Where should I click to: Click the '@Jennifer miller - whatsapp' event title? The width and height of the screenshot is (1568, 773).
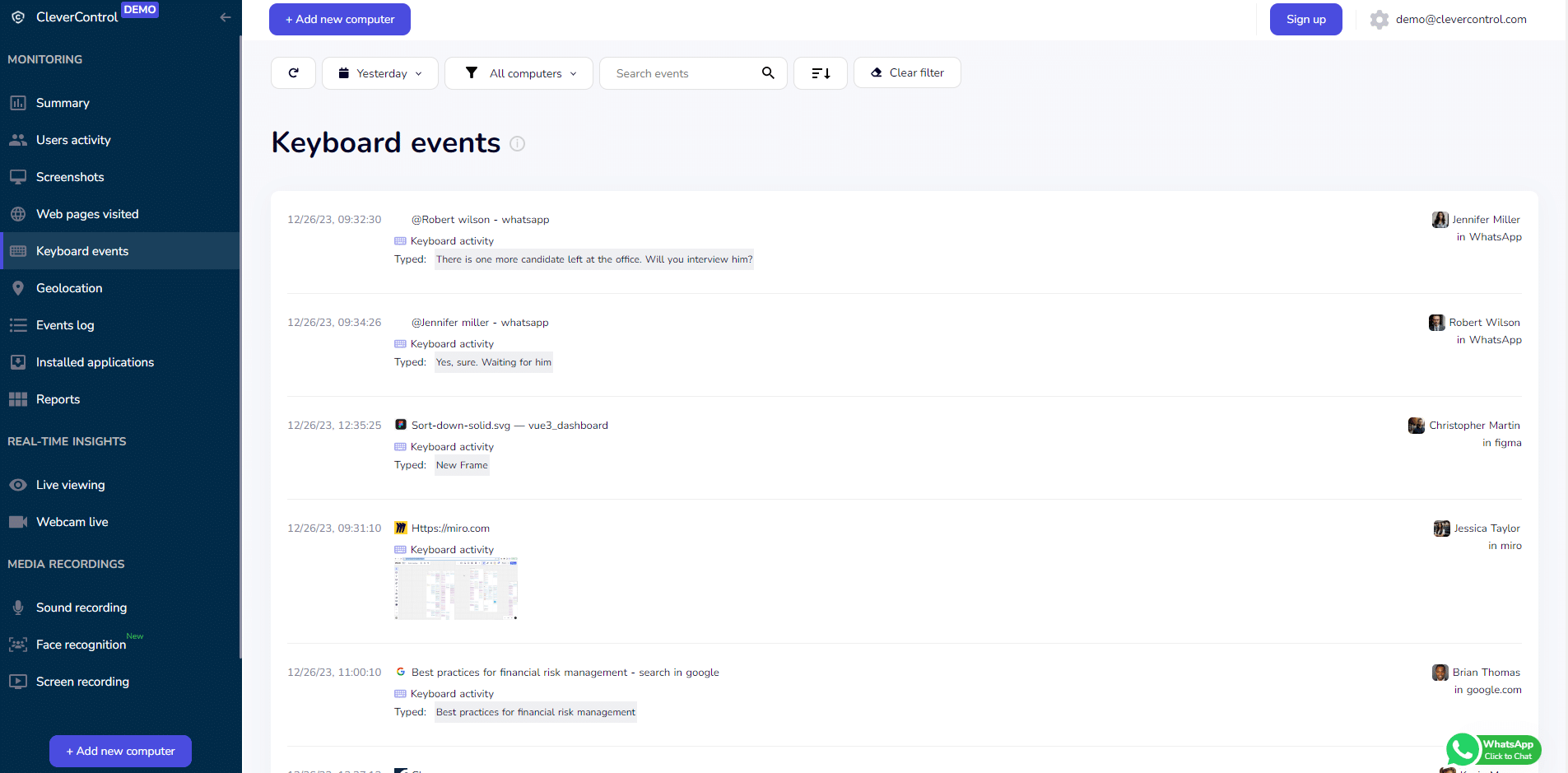[x=480, y=323]
